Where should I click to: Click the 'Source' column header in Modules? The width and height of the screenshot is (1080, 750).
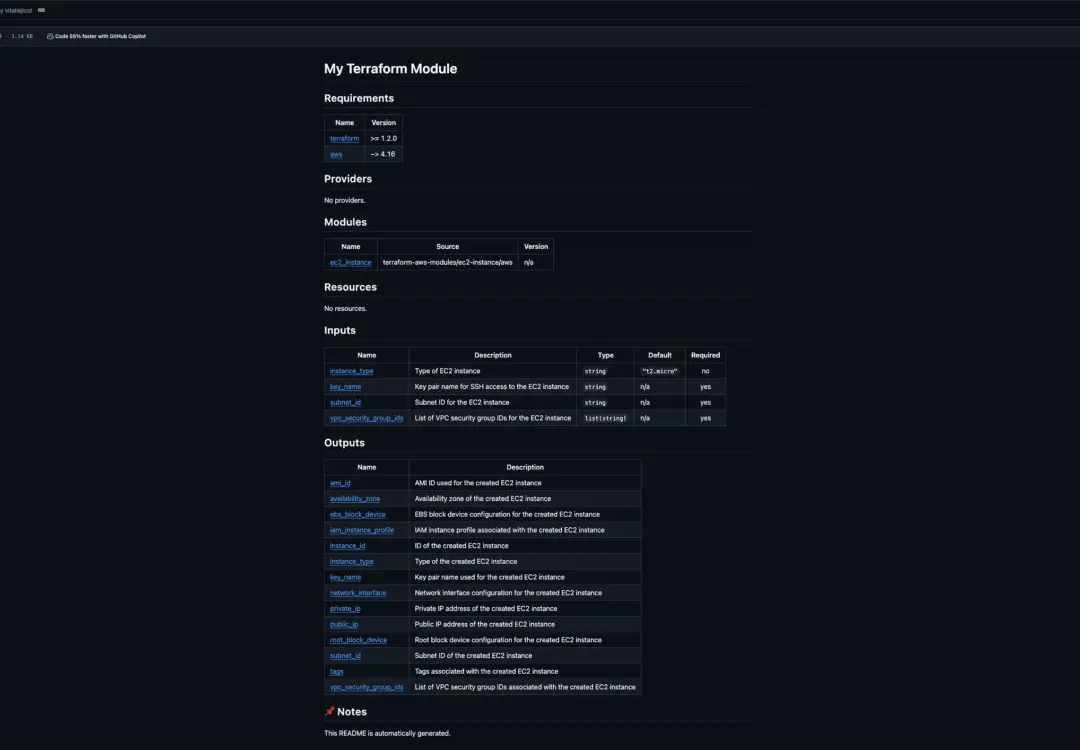448,247
